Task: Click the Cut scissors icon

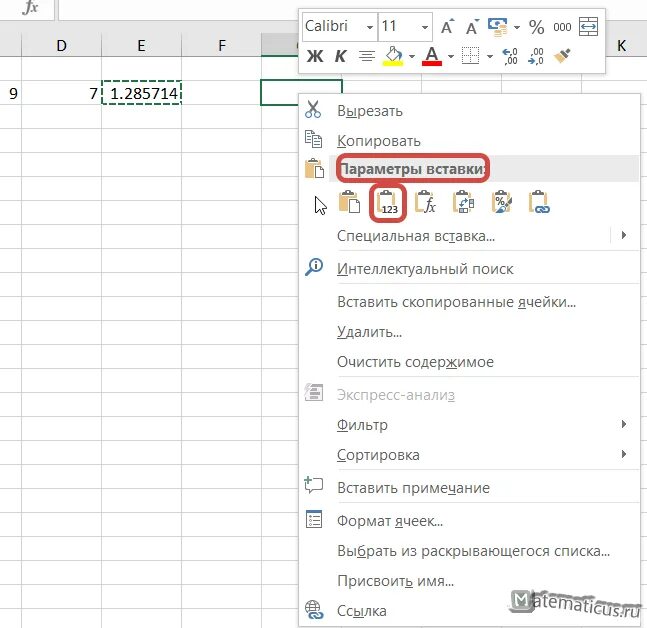Action: [x=313, y=110]
